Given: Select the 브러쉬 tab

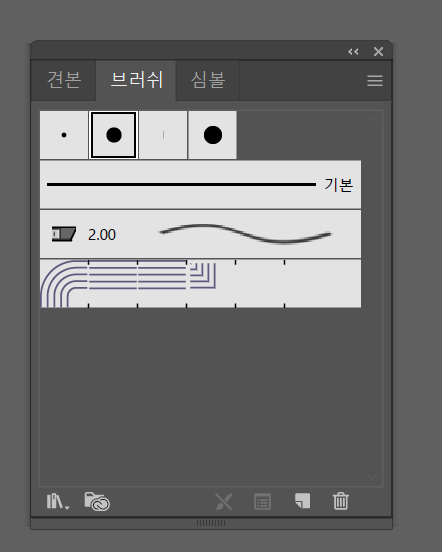Looking at the screenshot, I should (x=137, y=80).
